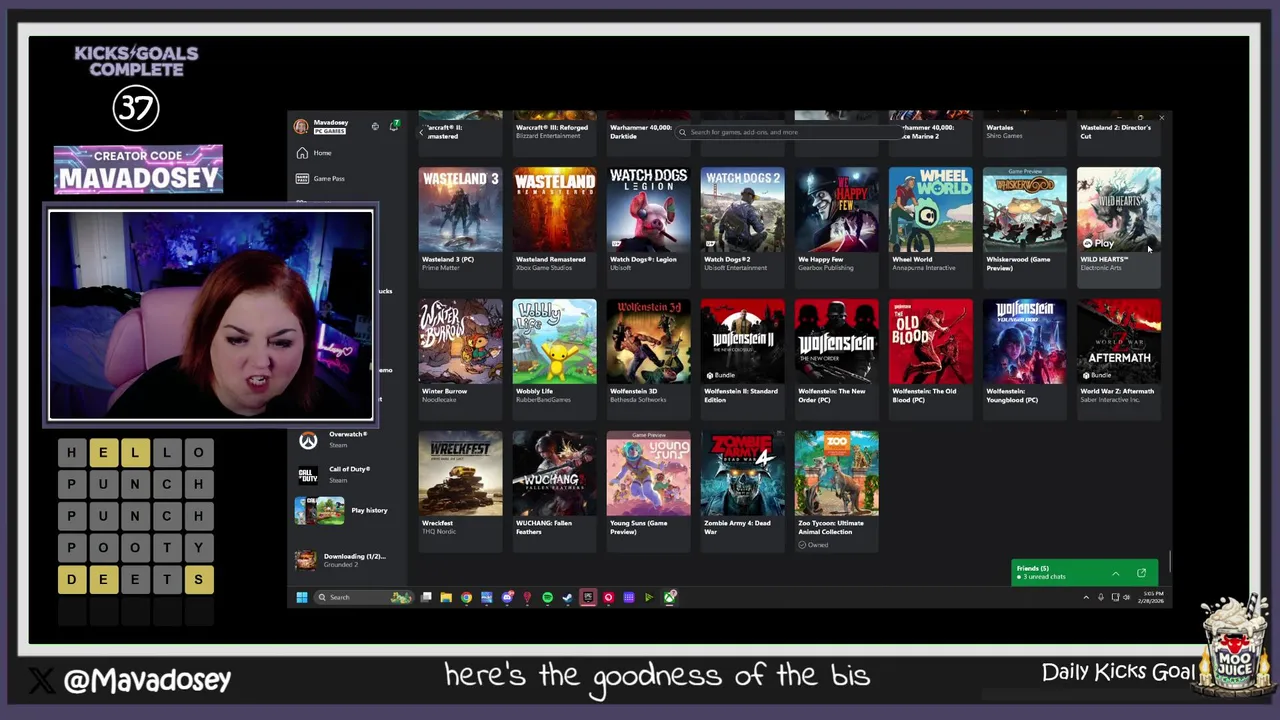
Task: Select the Wolfenstein: Youngblood cover
Action: point(1024,342)
